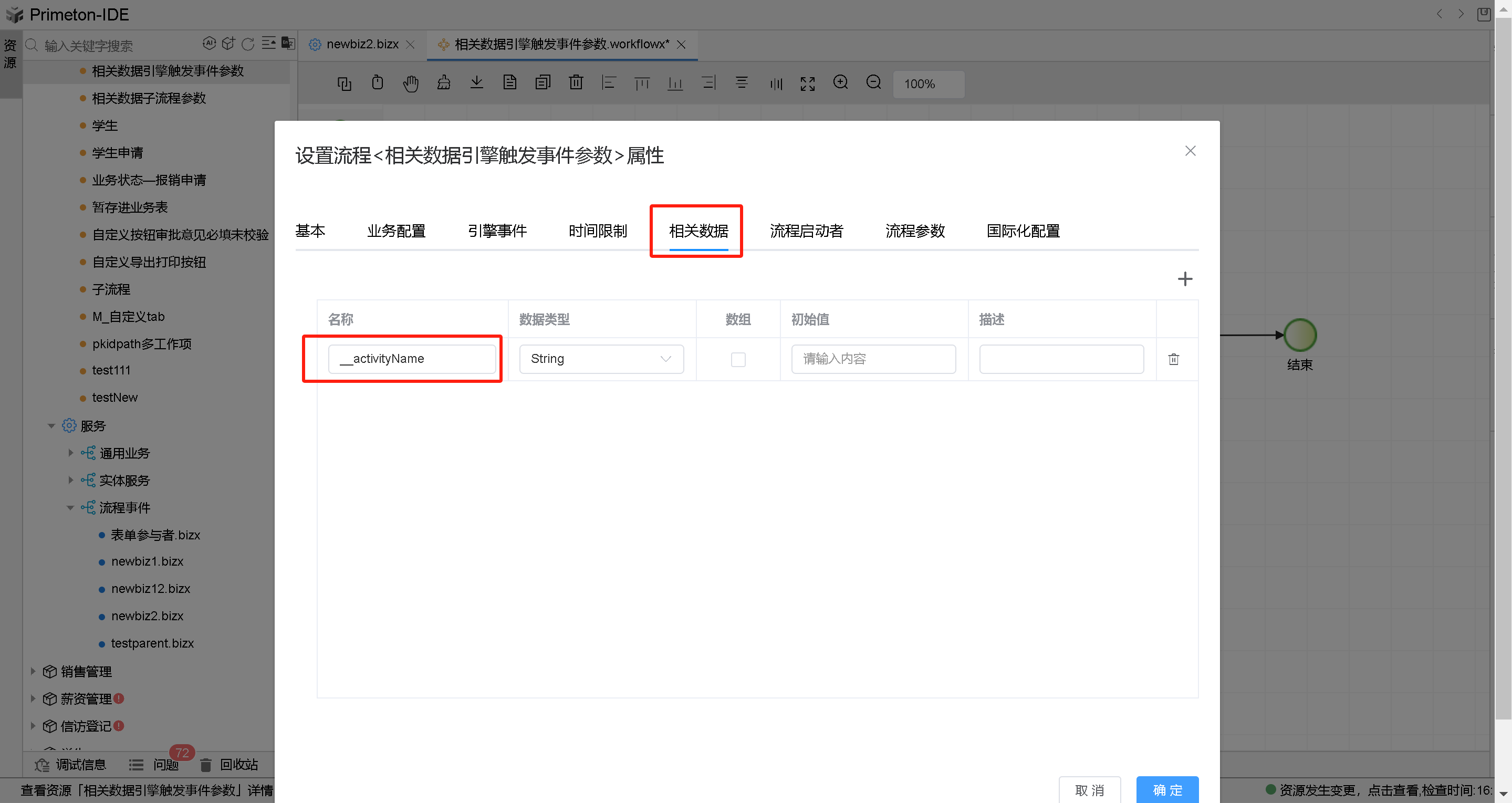Open the recycle bin (回收站) at bottom
The height and width of the screenshot is (803, 1512).
[x=239, y=764]
